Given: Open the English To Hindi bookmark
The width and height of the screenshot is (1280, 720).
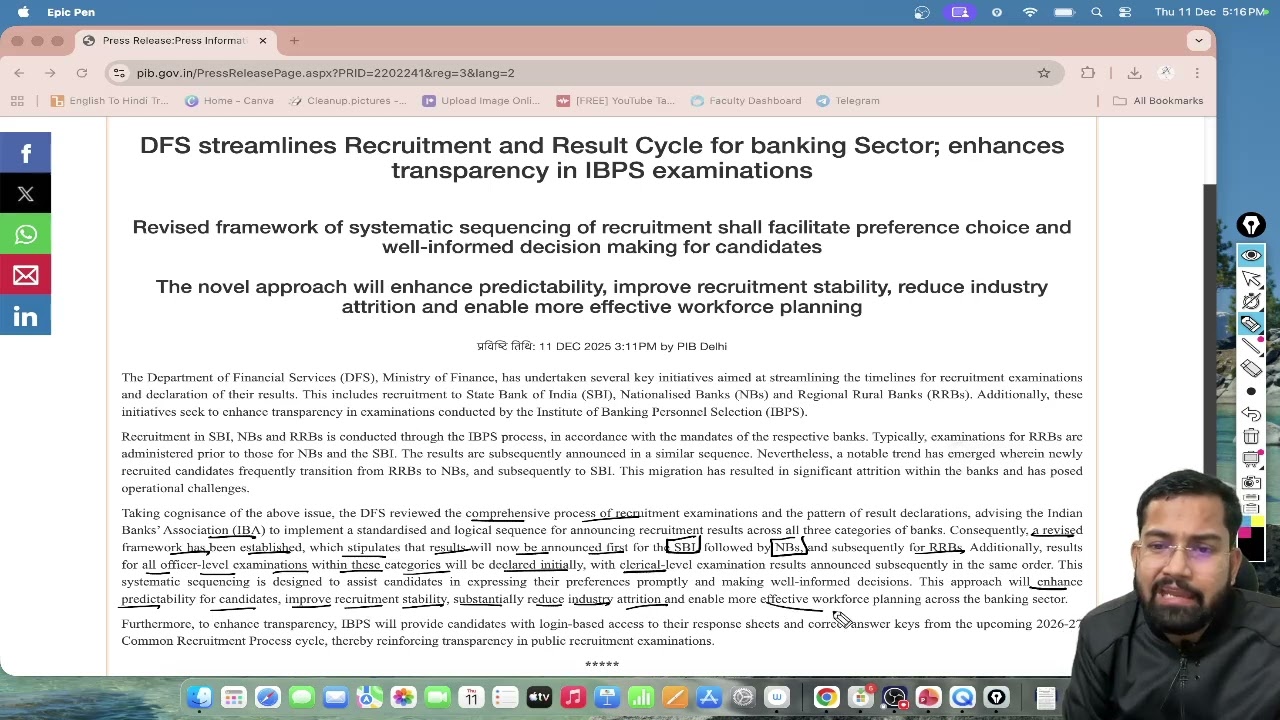Looking at the screenshot, I should pyautogui.click(x=110, y=101).
